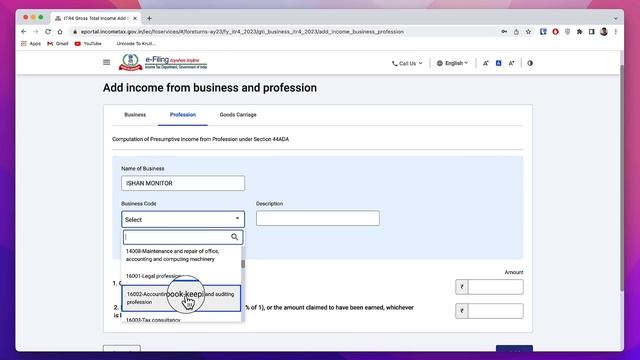Viewport: 640px width, 360px height.
Task: Expand the tab list chevron at top right
Action: click(616, 18)
